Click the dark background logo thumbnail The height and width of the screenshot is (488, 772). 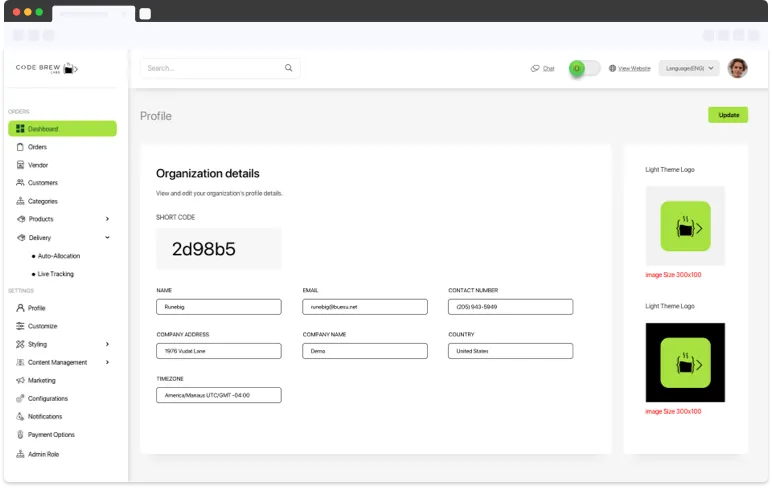[685, 362]
